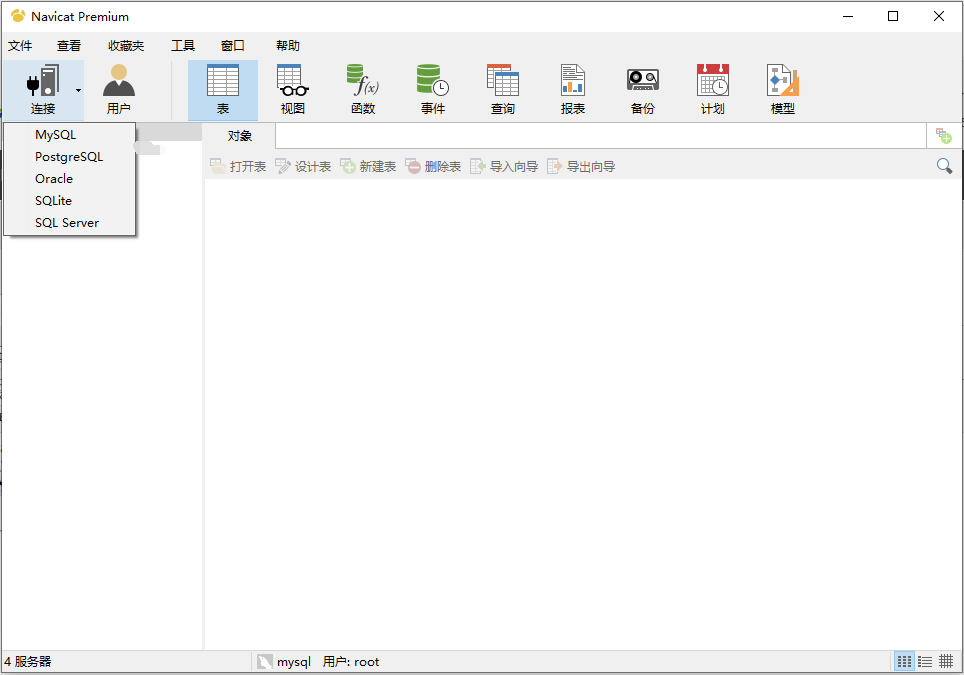Screen dimensions: 964x675
Task: Open the 帮助 menu
Action: 288,45
